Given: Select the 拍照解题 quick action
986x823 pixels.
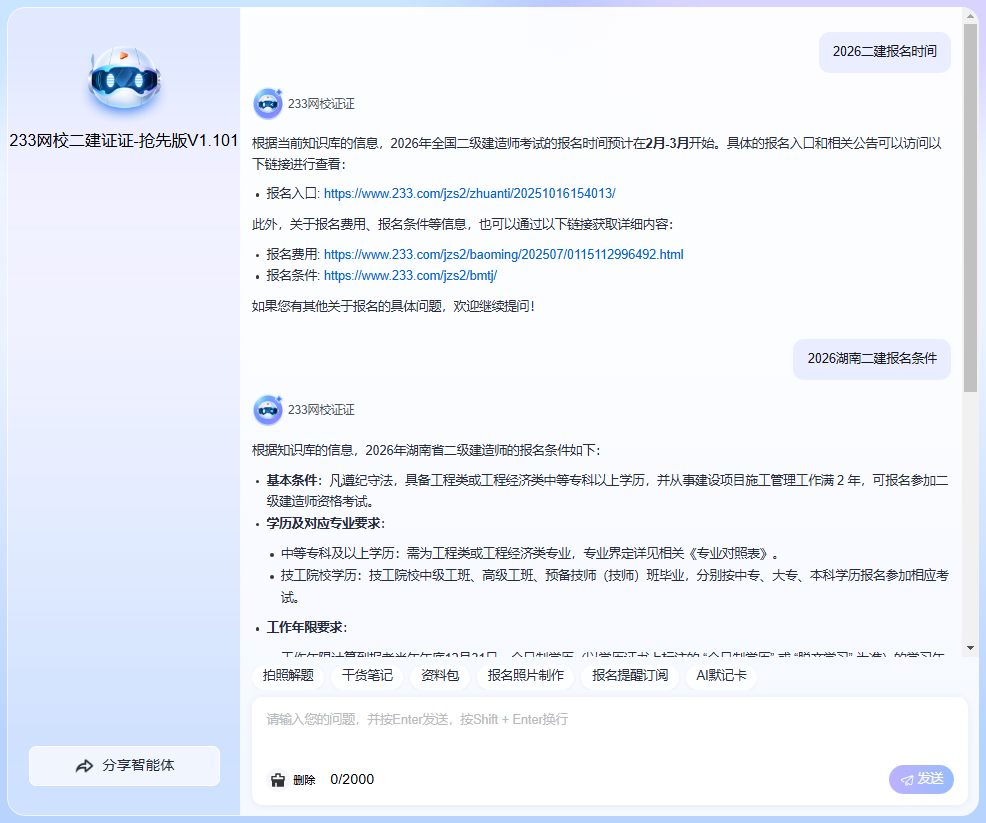Looking at the screenshot, I should (x=288, y=676).
